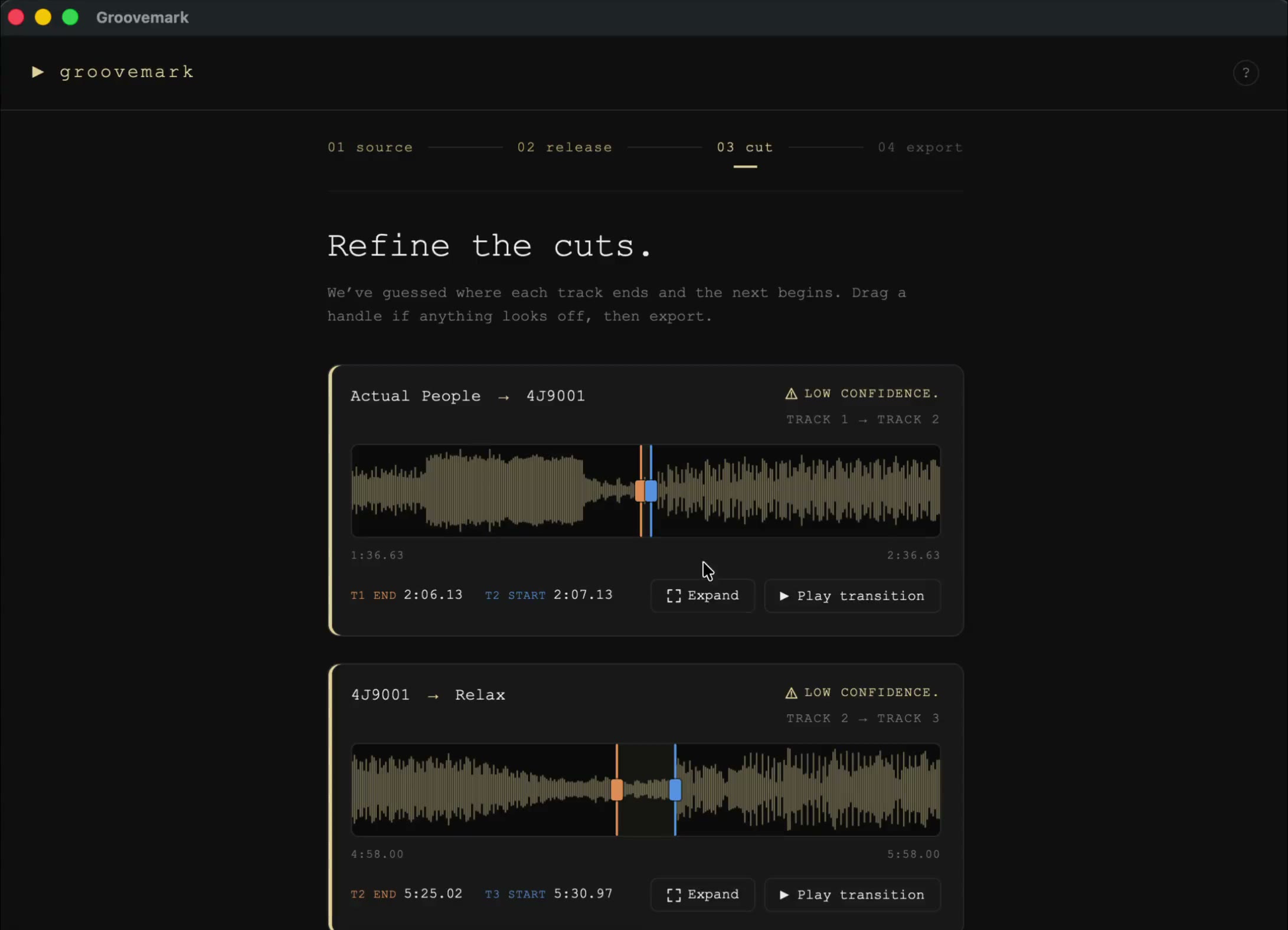Click the low confidence warning on Track 1 card
Image resolution: width=1288 pixels, height=930 pixels.
coord(862,394)
